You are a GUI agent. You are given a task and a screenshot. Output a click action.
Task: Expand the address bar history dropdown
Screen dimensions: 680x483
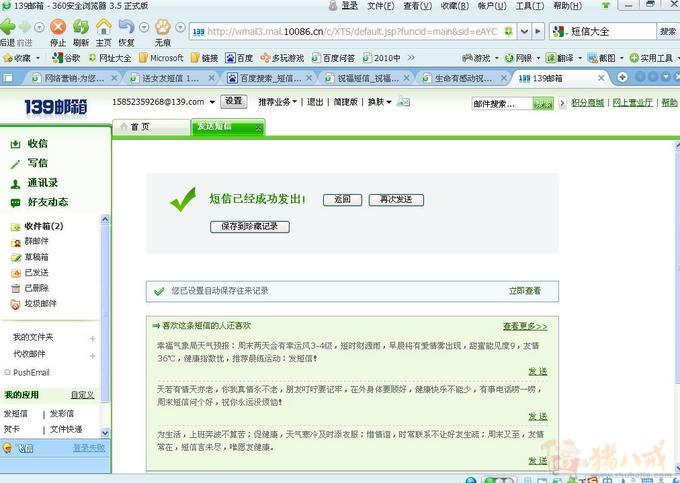pos(524,31)
